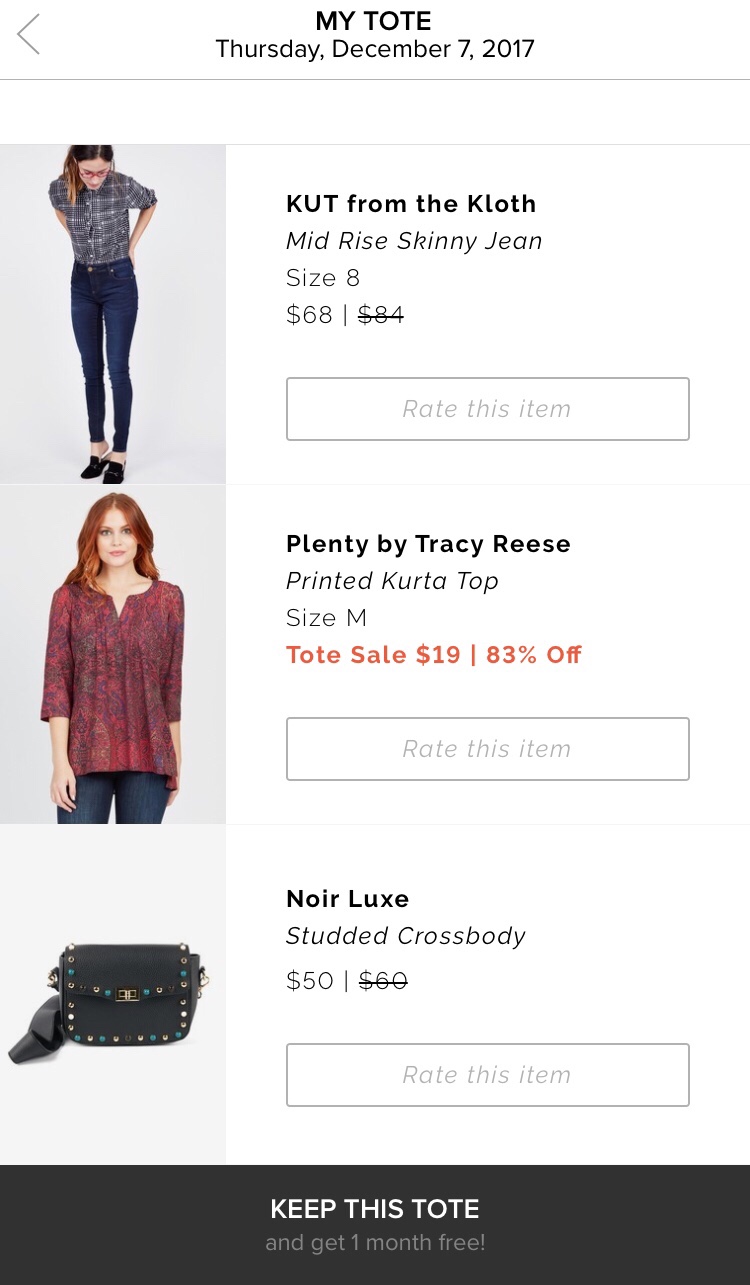750x1285 pixels.
Task: Rate the Printed Kurta Top
Action: [488, 749]
